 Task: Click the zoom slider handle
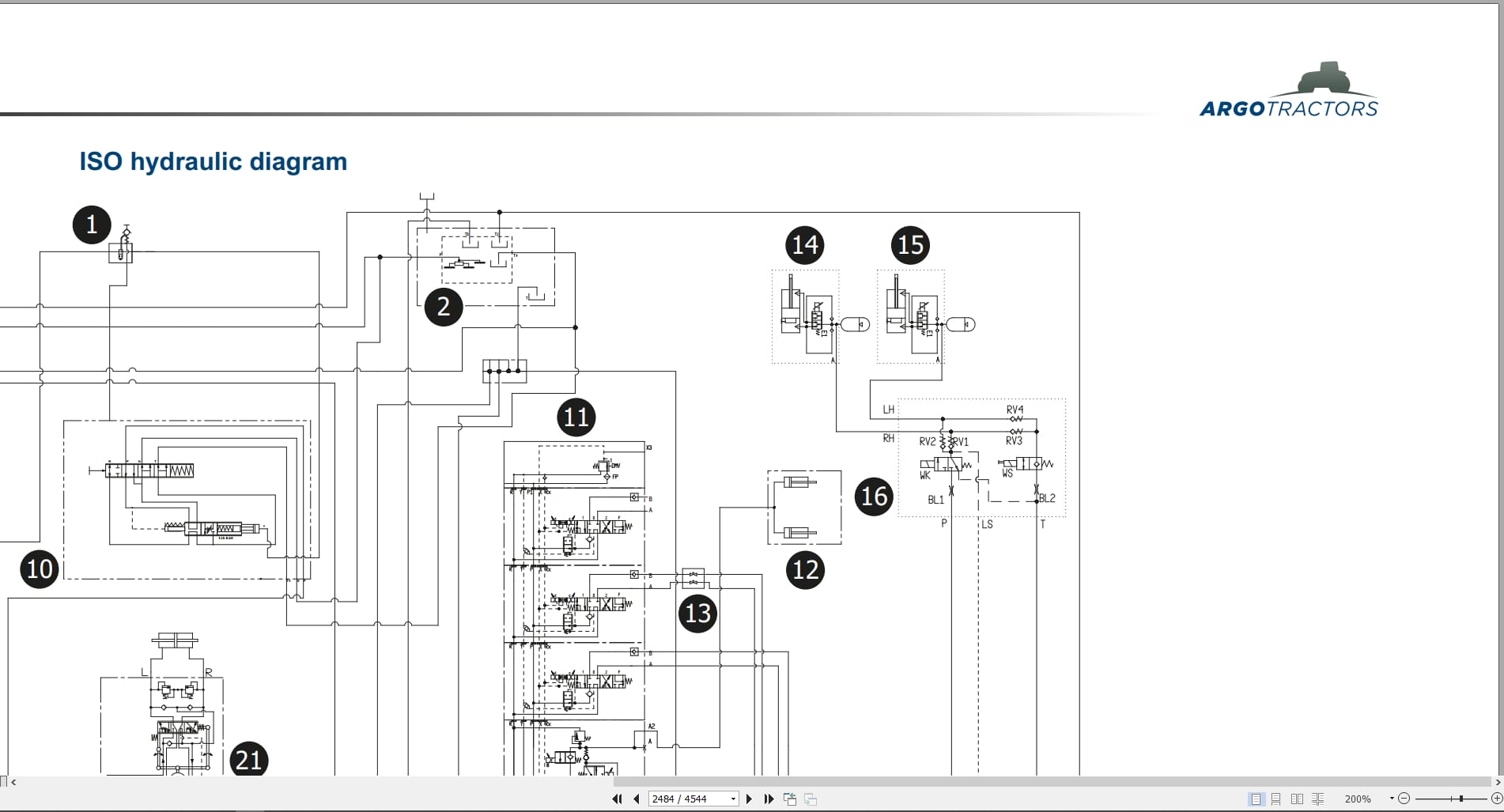(1461, 799)
